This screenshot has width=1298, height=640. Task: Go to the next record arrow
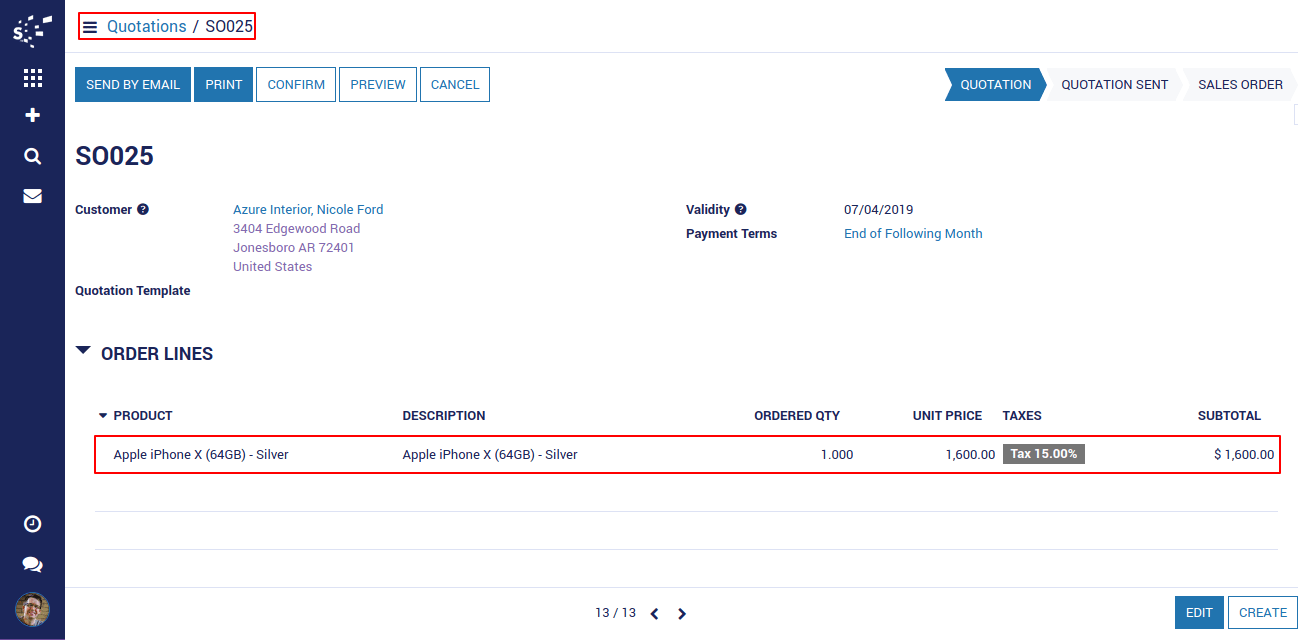pyautogui.click(x=682, y=614)
